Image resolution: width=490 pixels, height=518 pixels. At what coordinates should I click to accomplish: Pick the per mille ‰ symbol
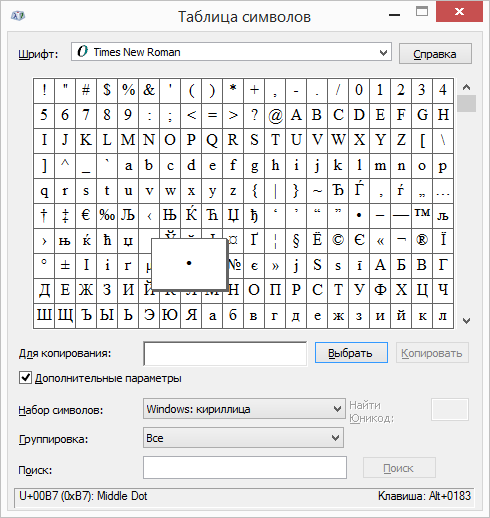pos(107,216)
